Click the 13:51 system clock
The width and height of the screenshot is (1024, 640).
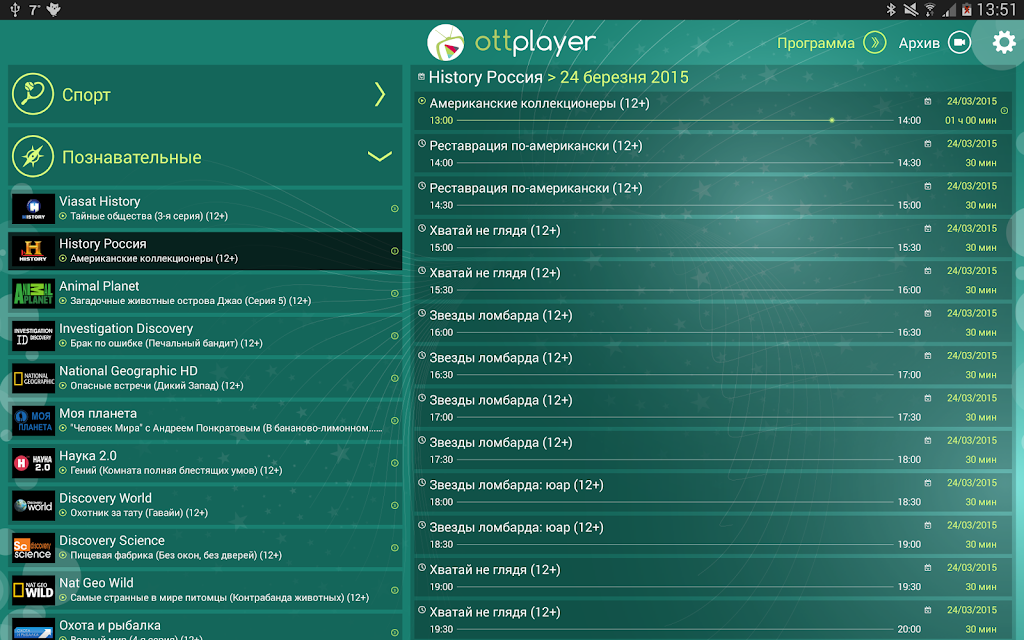(997, 10)
